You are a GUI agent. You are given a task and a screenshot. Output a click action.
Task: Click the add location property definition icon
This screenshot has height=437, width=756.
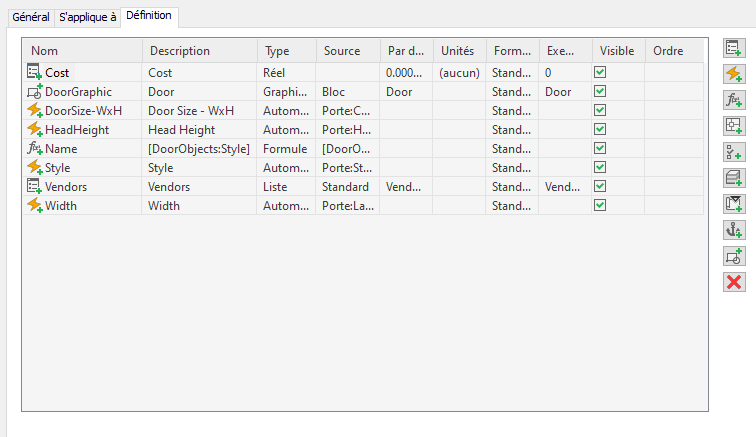pos(734,125)
